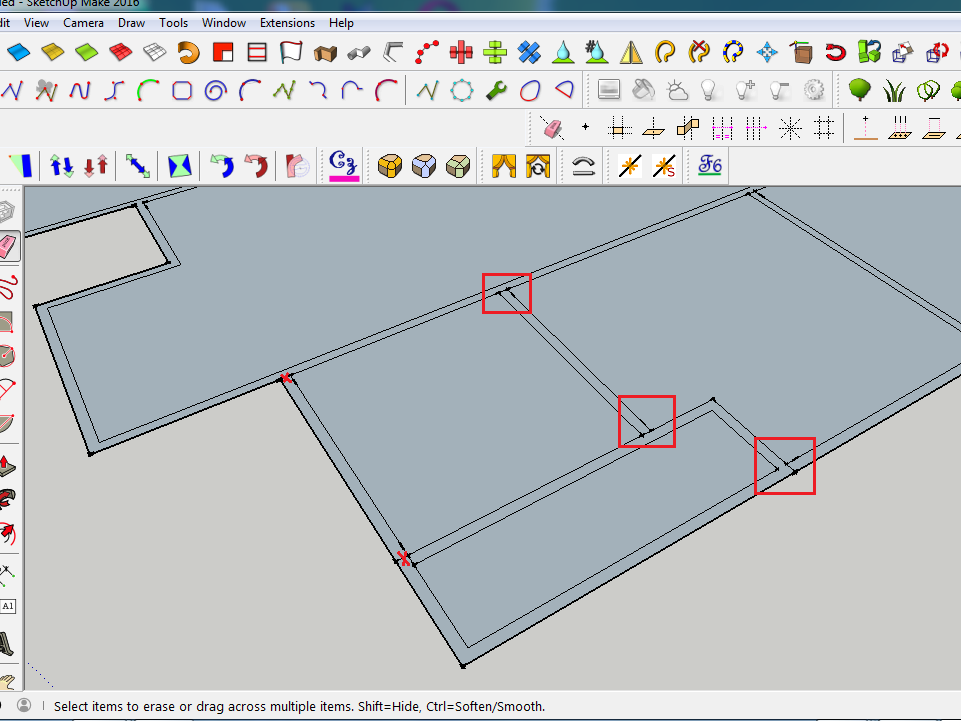This screenshot has width=961, height=721.
Task: Click the green puzzle pieces icon
Action: pyautogui.click(x=869, y=52)
